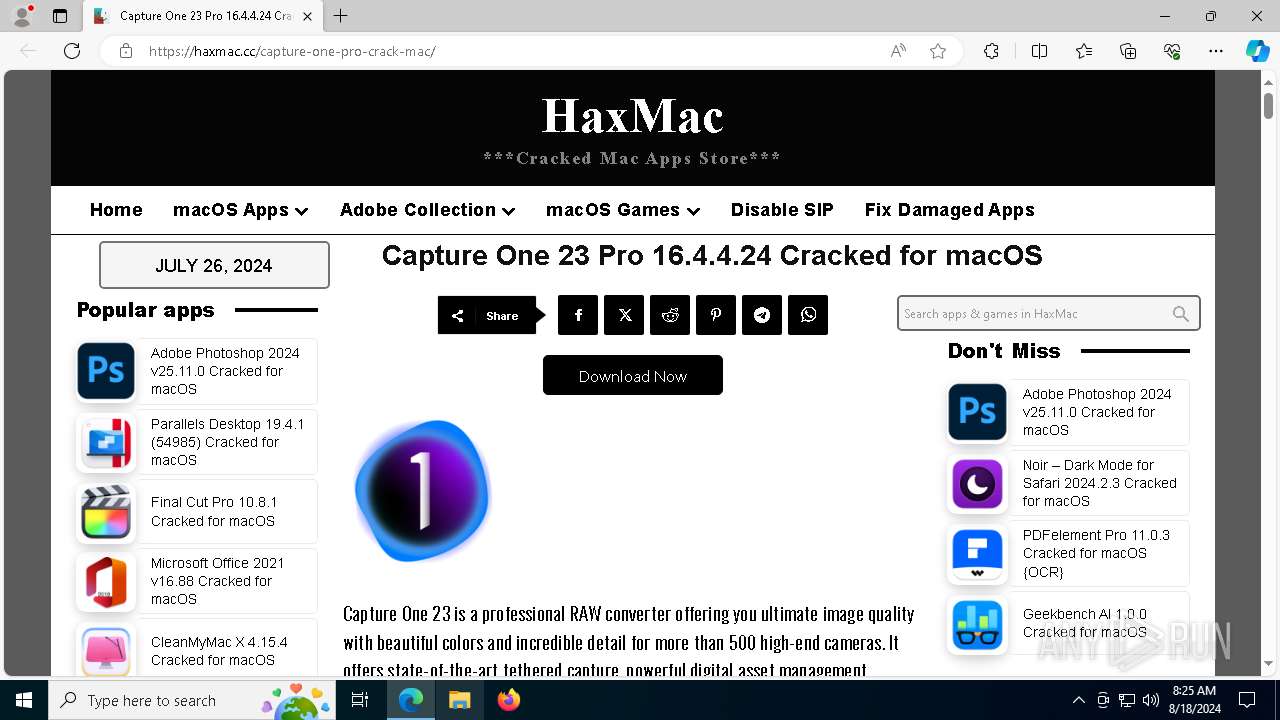
Task: Share the article on Facebook
Action: coord(578,315)
